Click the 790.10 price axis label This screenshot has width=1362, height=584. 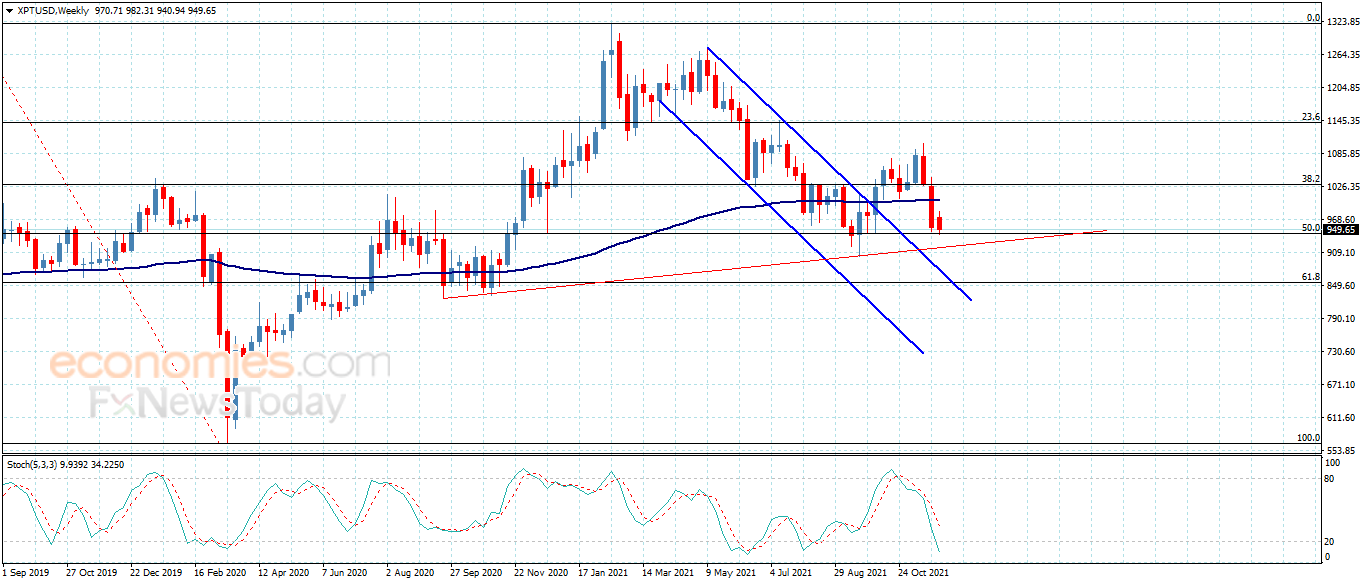(x=1340, y=318)
